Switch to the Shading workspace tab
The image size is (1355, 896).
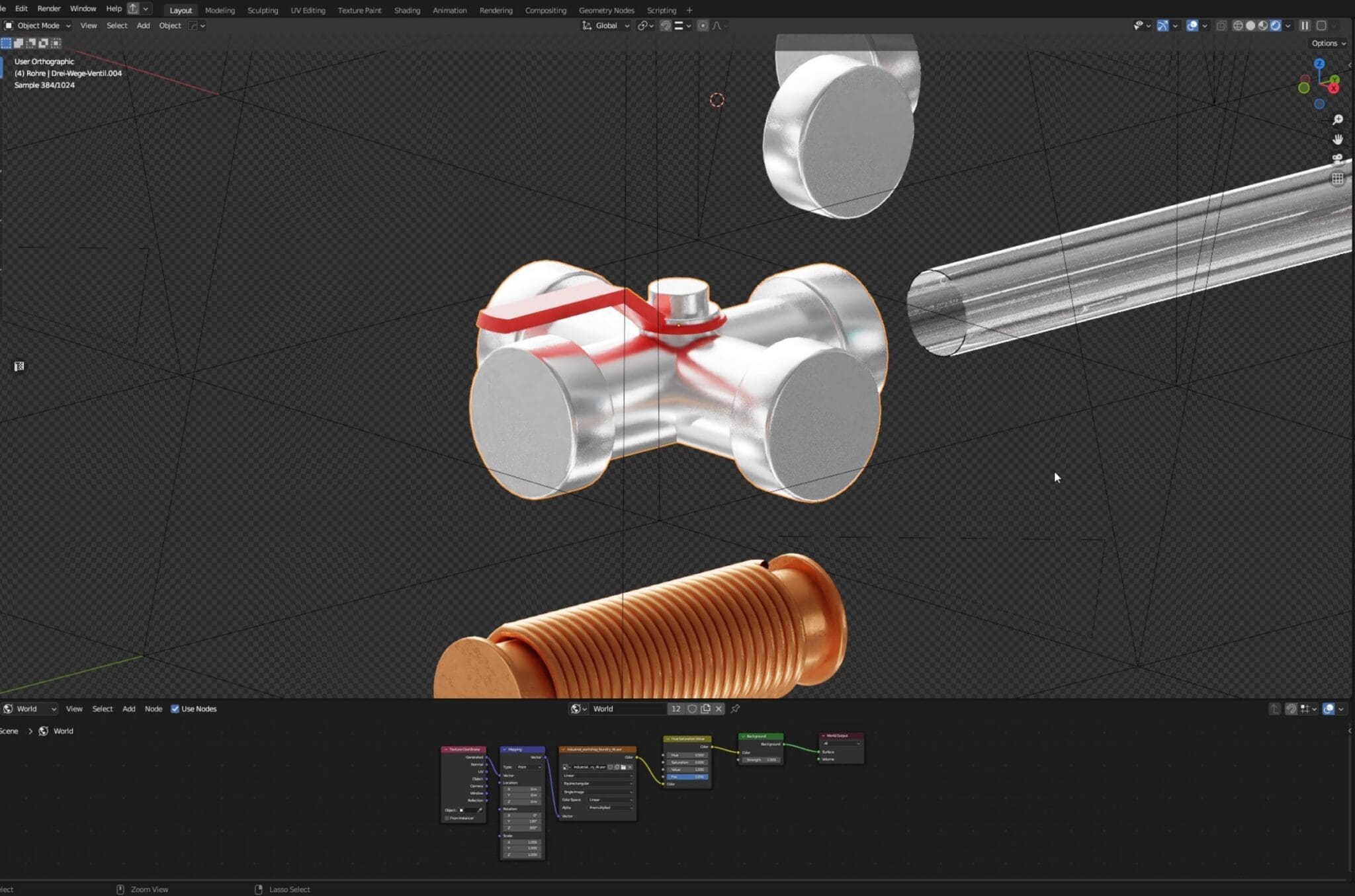[x=407, y=10]
